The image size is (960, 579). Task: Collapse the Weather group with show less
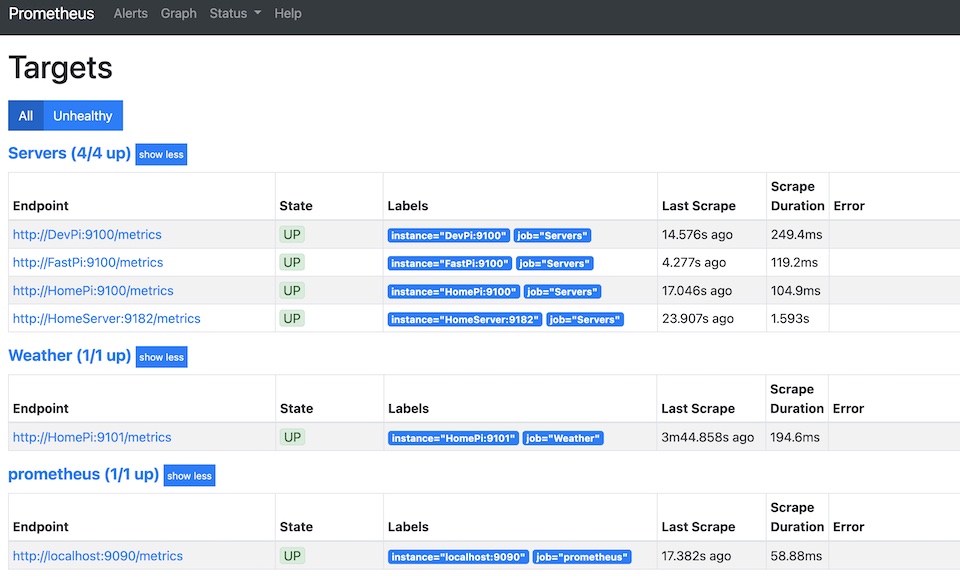[x=161, y=357]
